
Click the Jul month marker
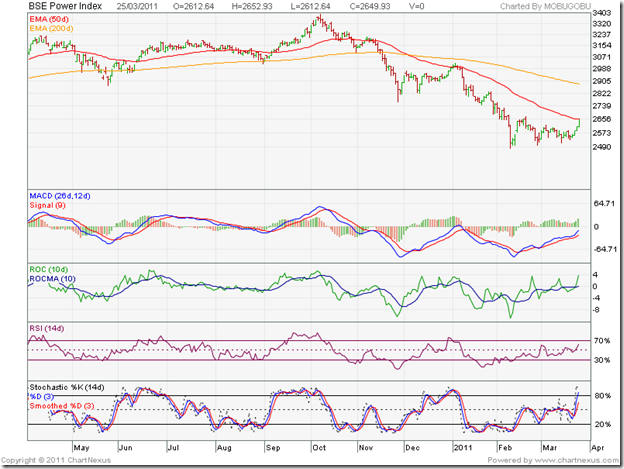(173, 448)
